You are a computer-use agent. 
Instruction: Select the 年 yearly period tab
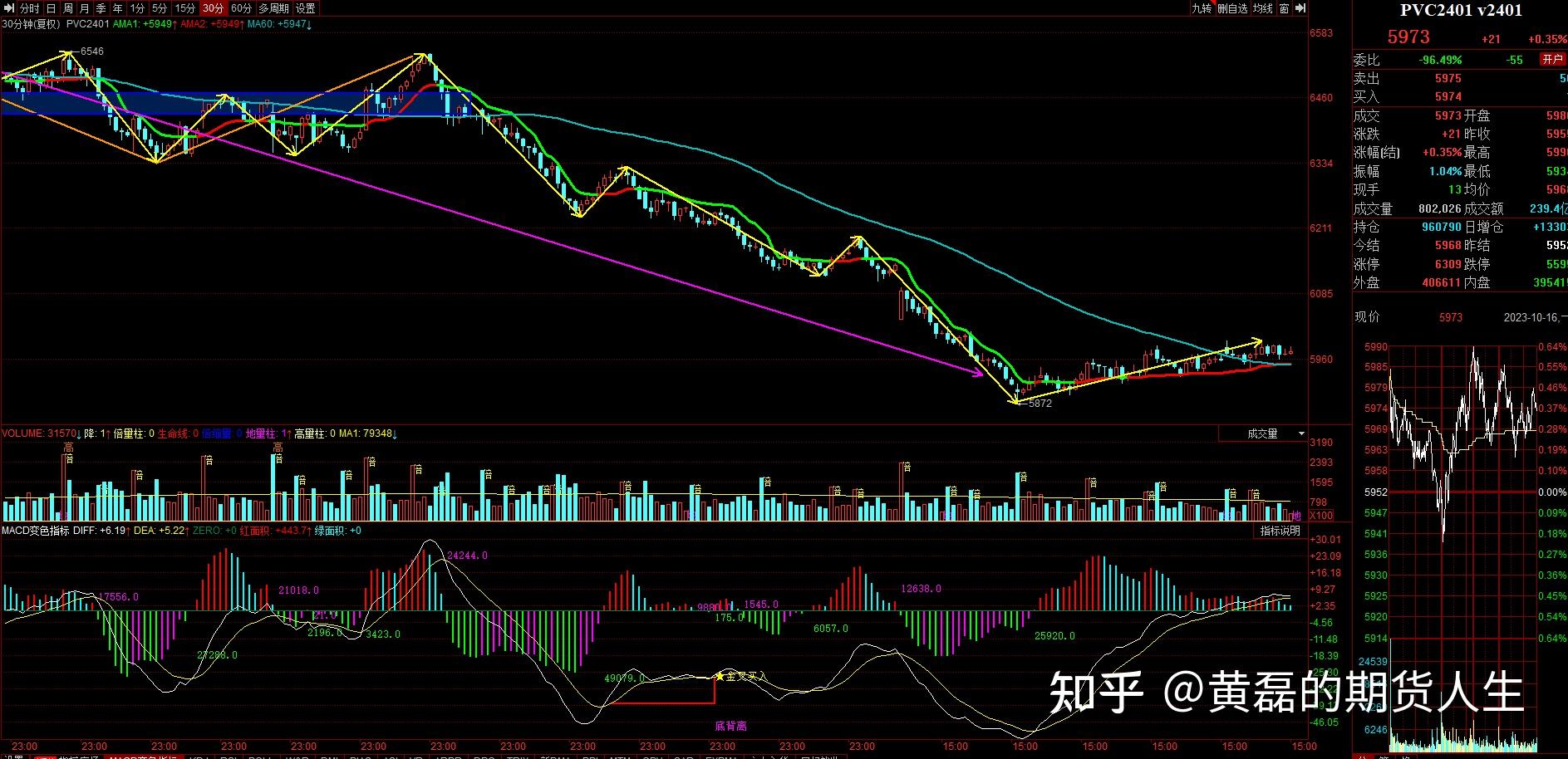(x=118, y=8)
